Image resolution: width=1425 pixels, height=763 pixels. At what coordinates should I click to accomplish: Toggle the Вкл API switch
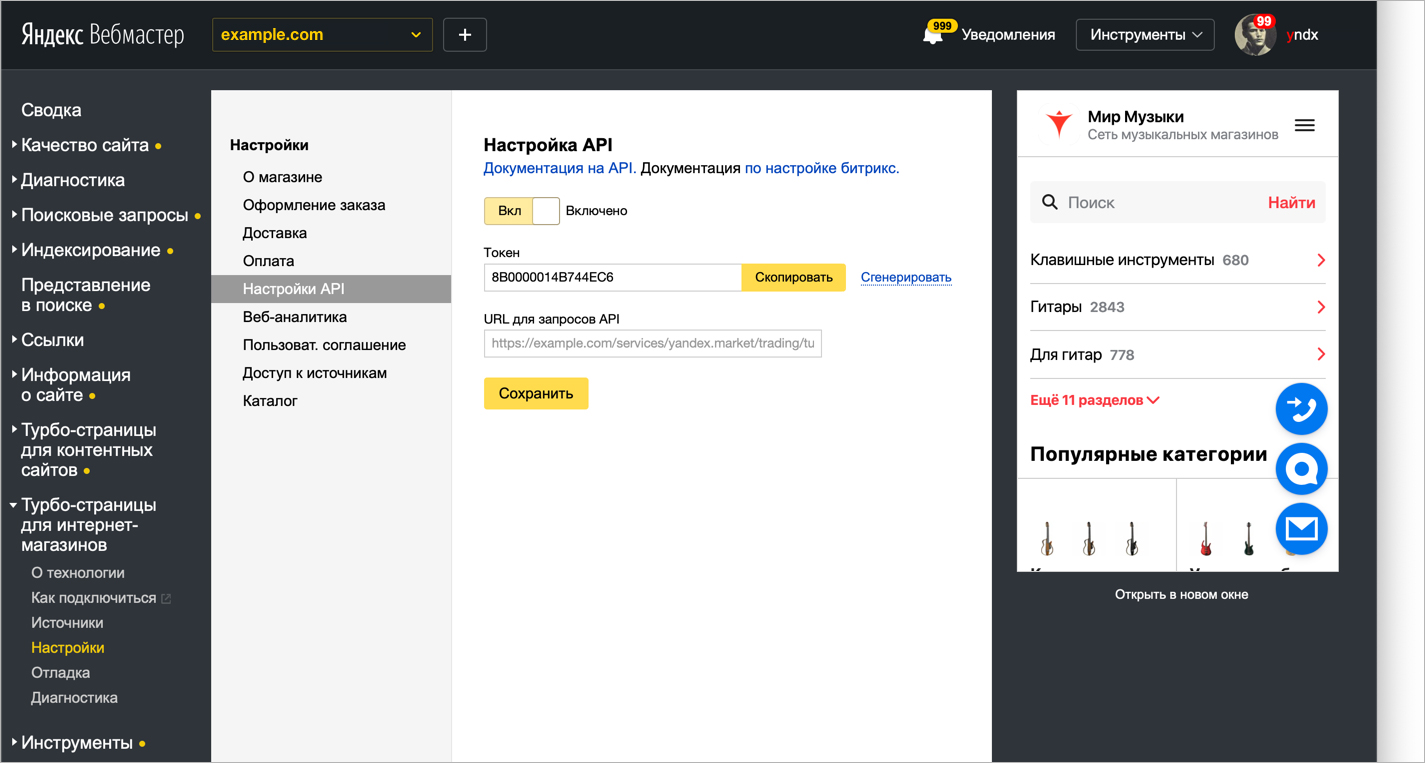521,211
